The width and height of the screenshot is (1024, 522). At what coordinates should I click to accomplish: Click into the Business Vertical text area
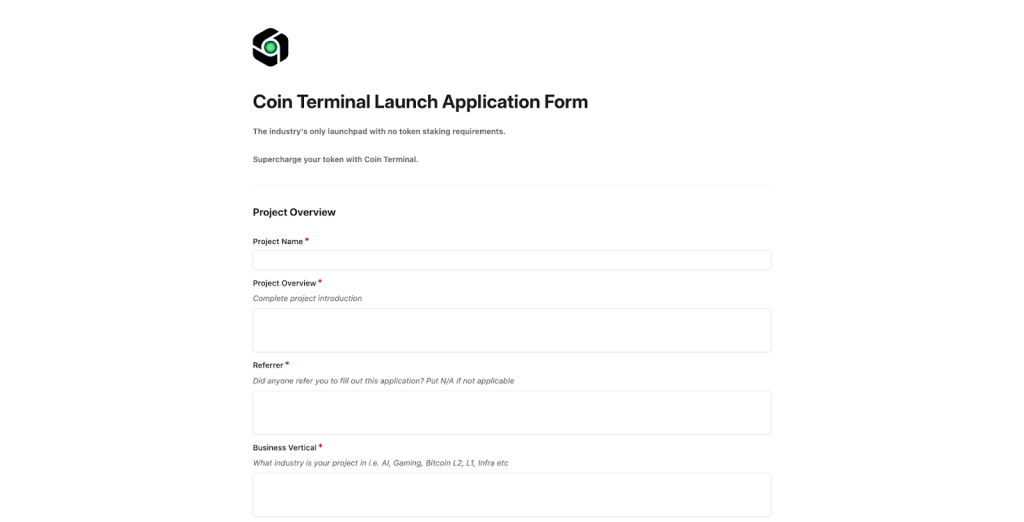pos(511,495)
